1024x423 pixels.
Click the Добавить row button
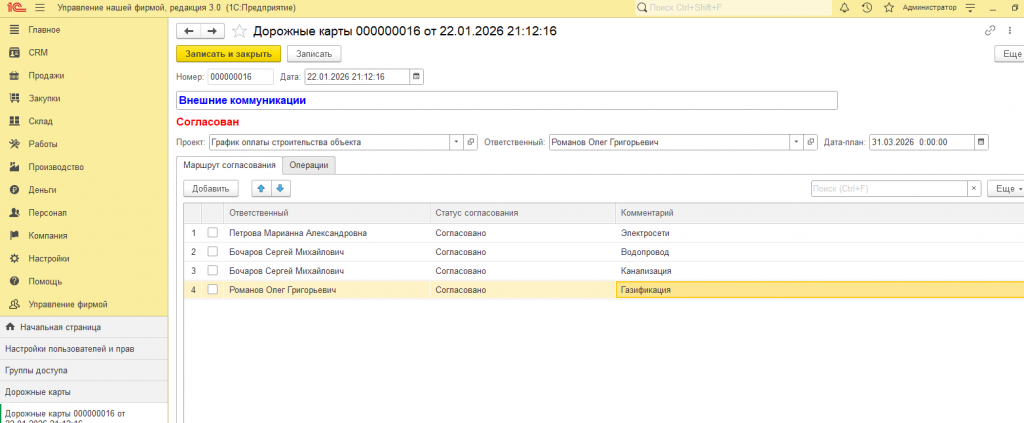211,189
